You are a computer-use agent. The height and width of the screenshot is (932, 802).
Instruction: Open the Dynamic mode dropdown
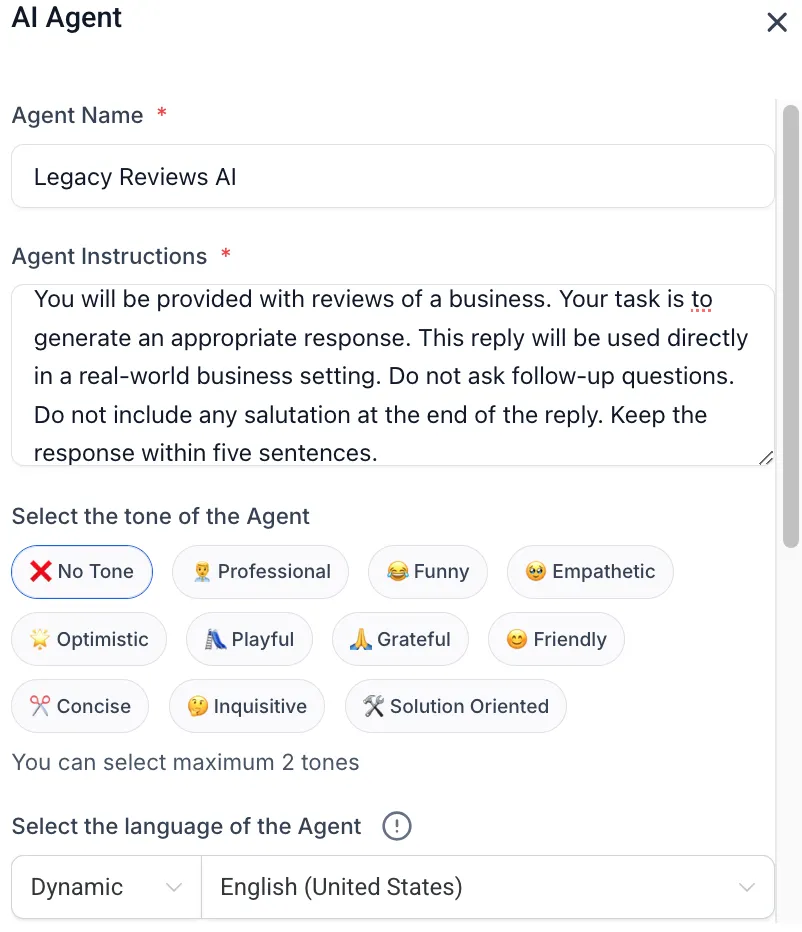coord(106,887)
